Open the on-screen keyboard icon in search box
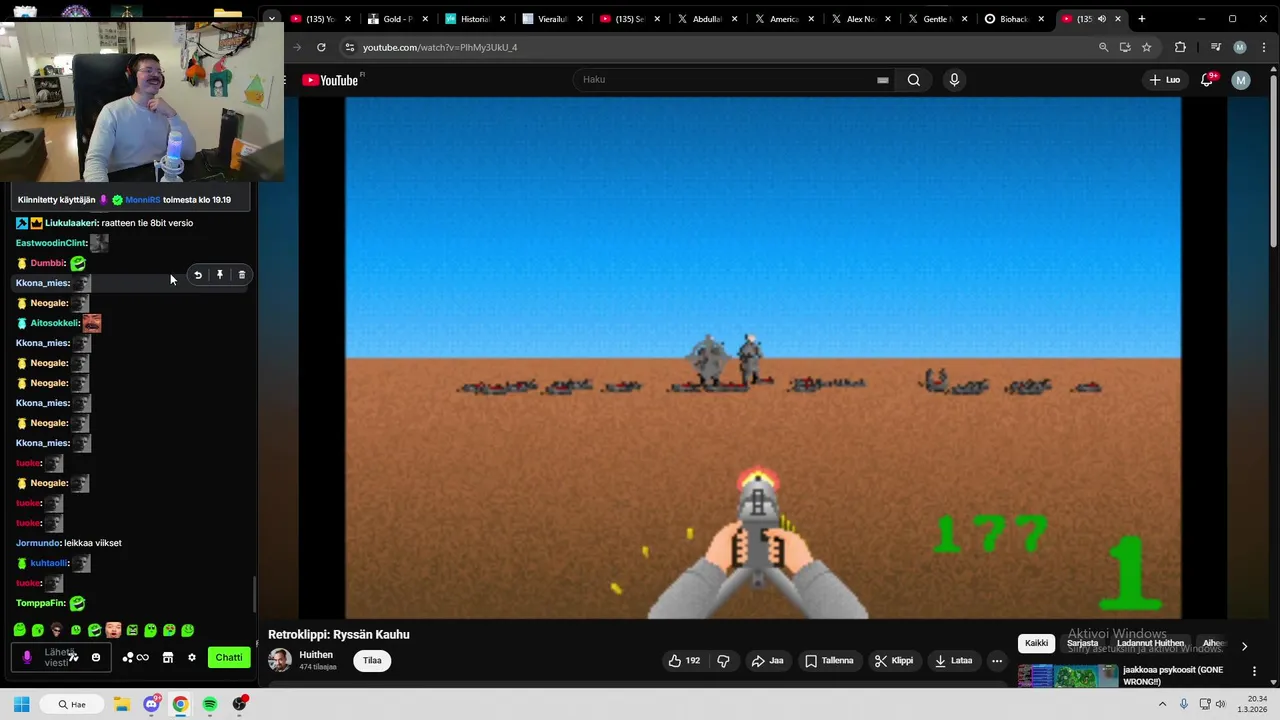 (882, 80)
